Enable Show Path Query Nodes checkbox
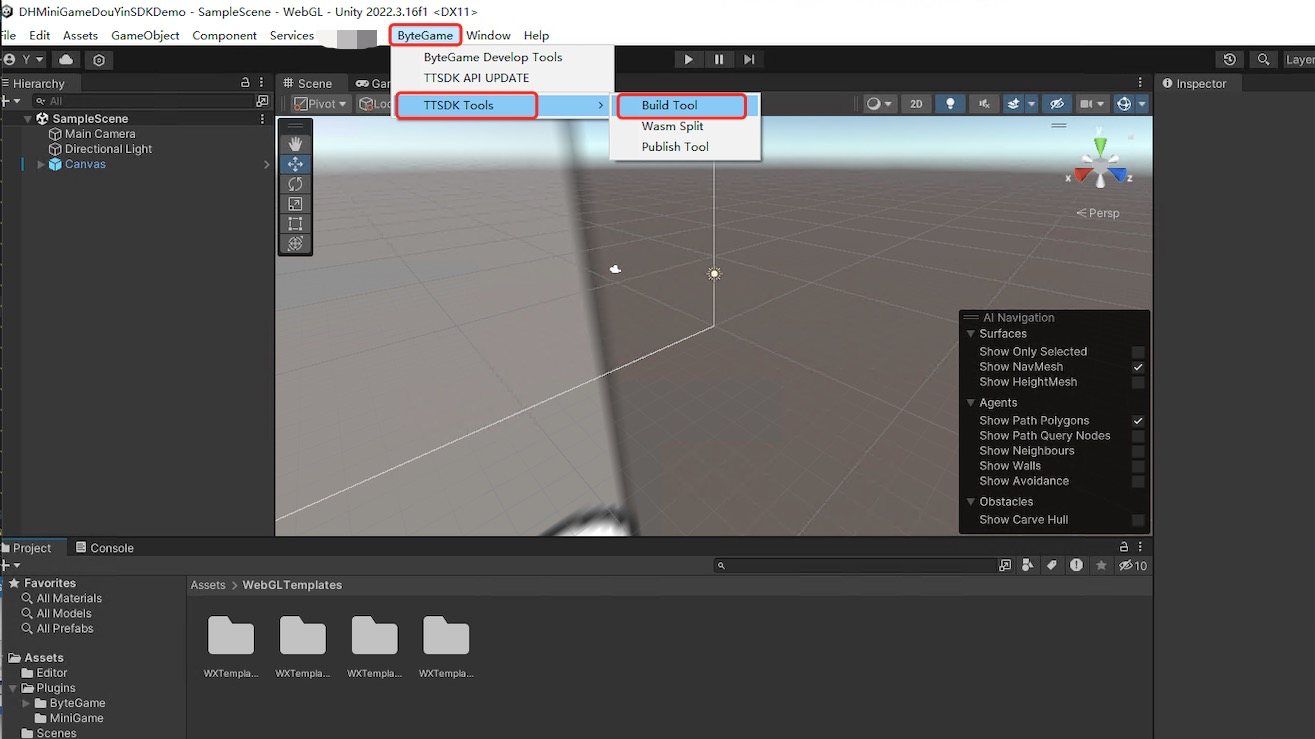The height and width of the screenshot is (739, 1315). tap(1138, 436)
